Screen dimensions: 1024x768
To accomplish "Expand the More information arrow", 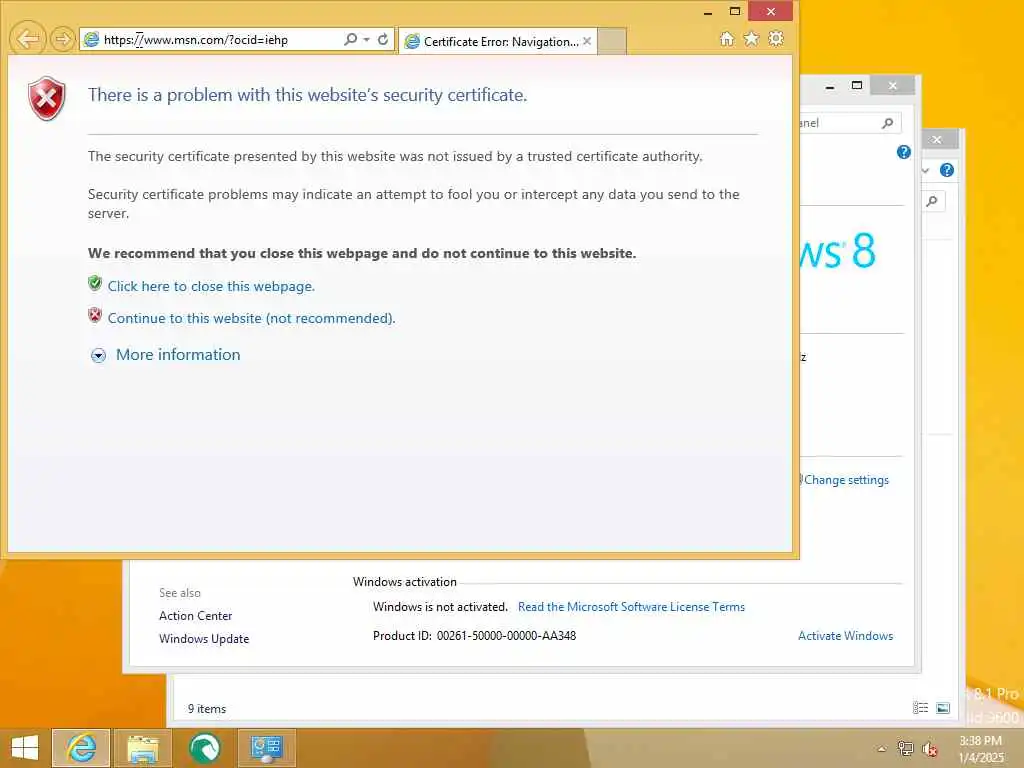I will [x=98, y=355].
